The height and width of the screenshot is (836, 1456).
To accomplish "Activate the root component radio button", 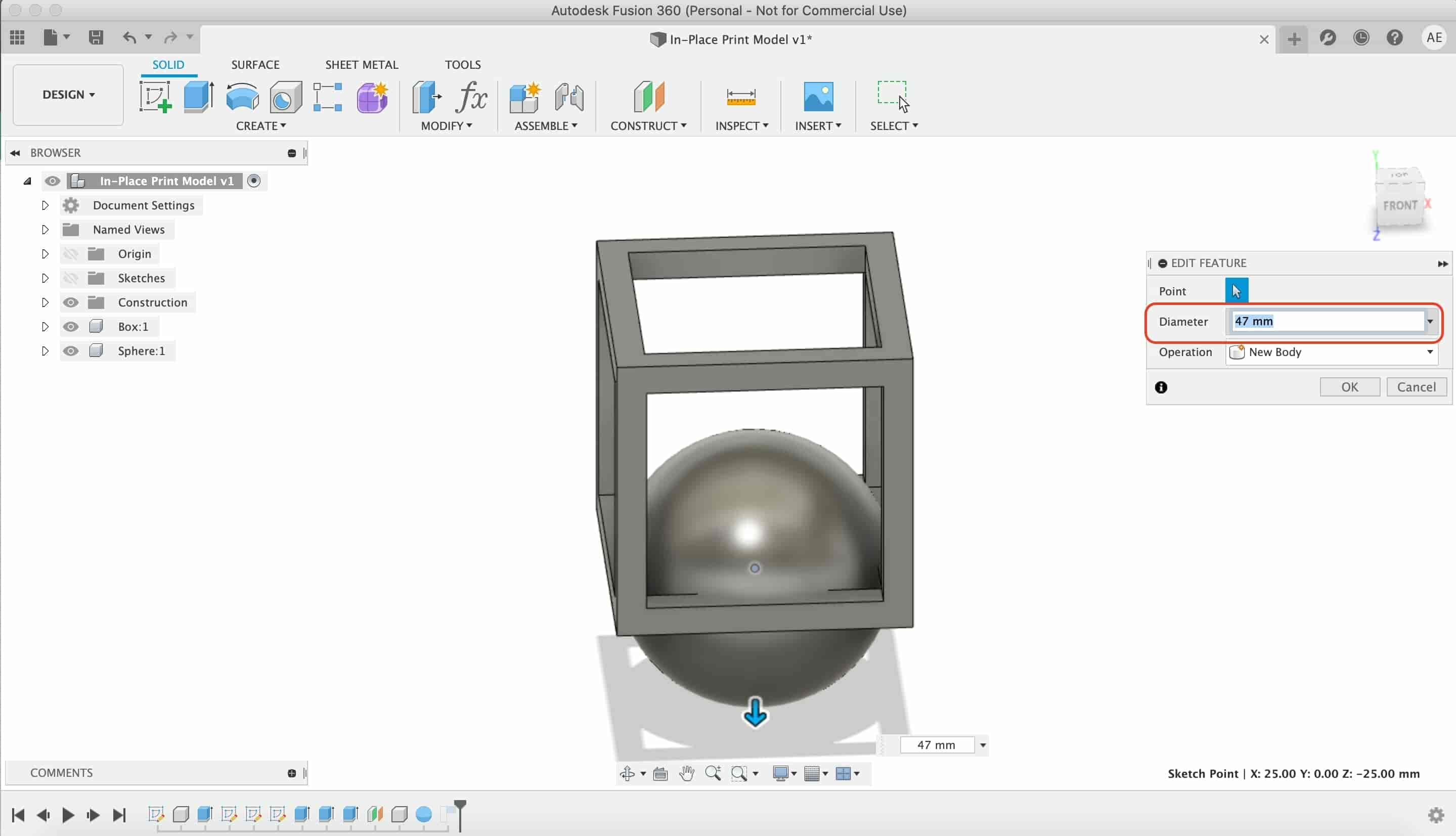I will pyautogui.click(x=254, y=181).
